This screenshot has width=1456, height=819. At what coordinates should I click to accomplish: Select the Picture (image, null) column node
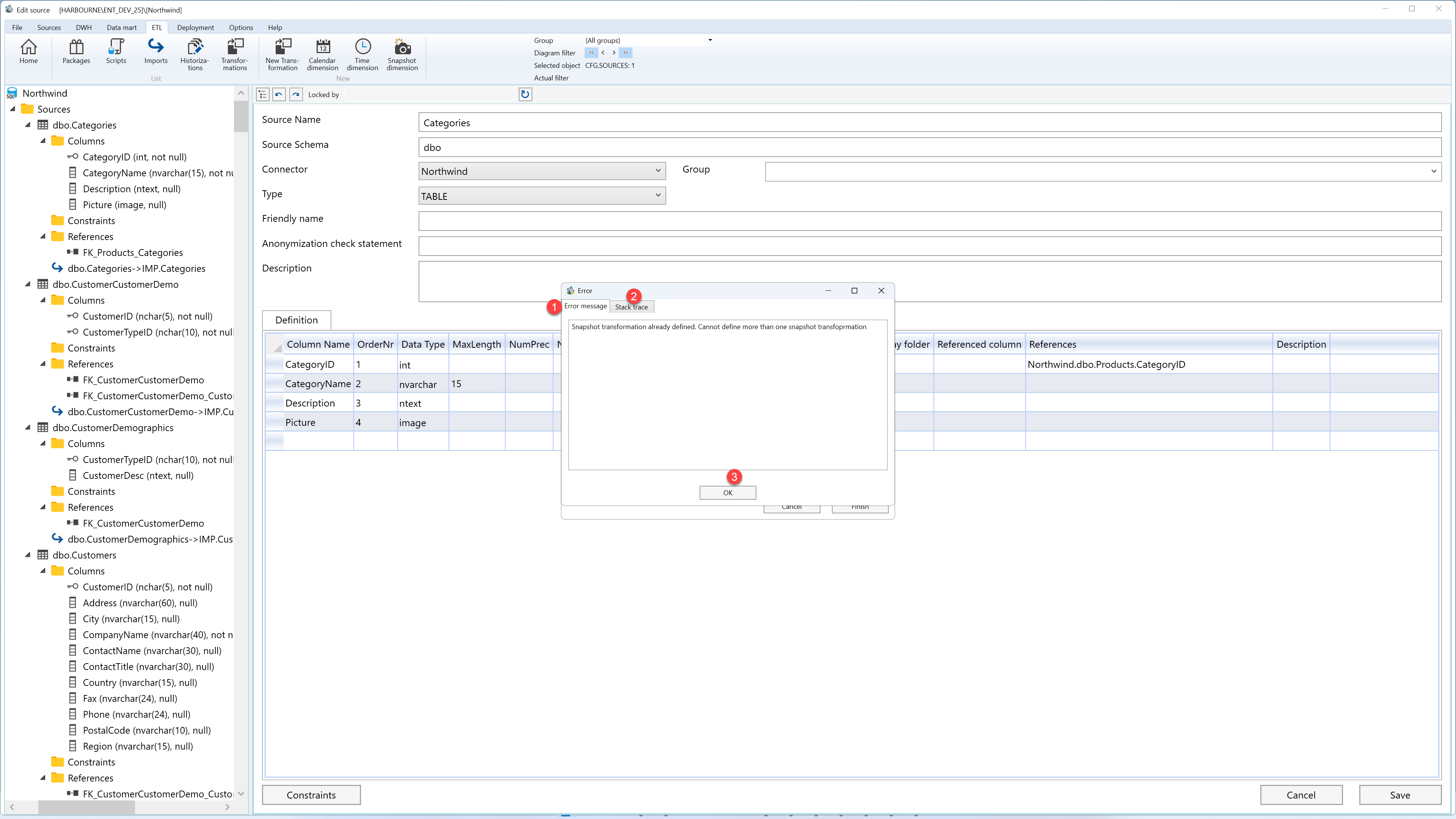(124, 205)
